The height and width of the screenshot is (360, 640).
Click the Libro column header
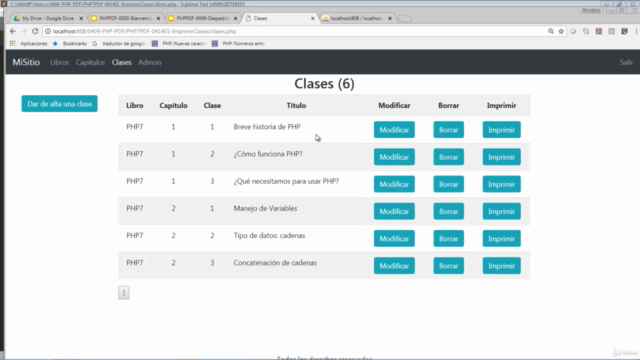[x=135, y=105]
